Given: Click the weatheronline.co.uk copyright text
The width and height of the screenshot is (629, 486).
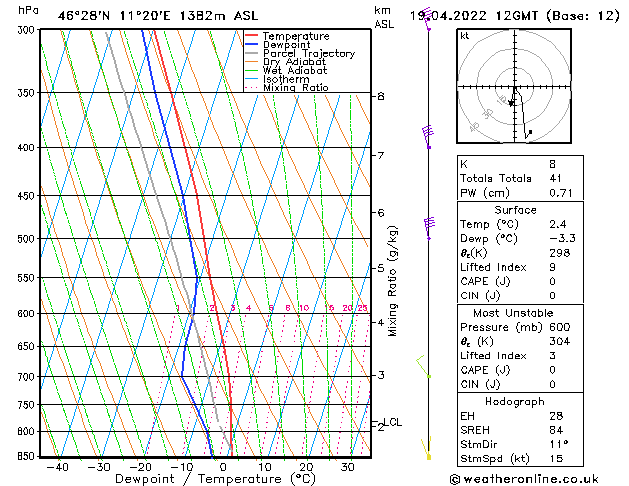Looking at the screenshot, I should click(524, 479).
